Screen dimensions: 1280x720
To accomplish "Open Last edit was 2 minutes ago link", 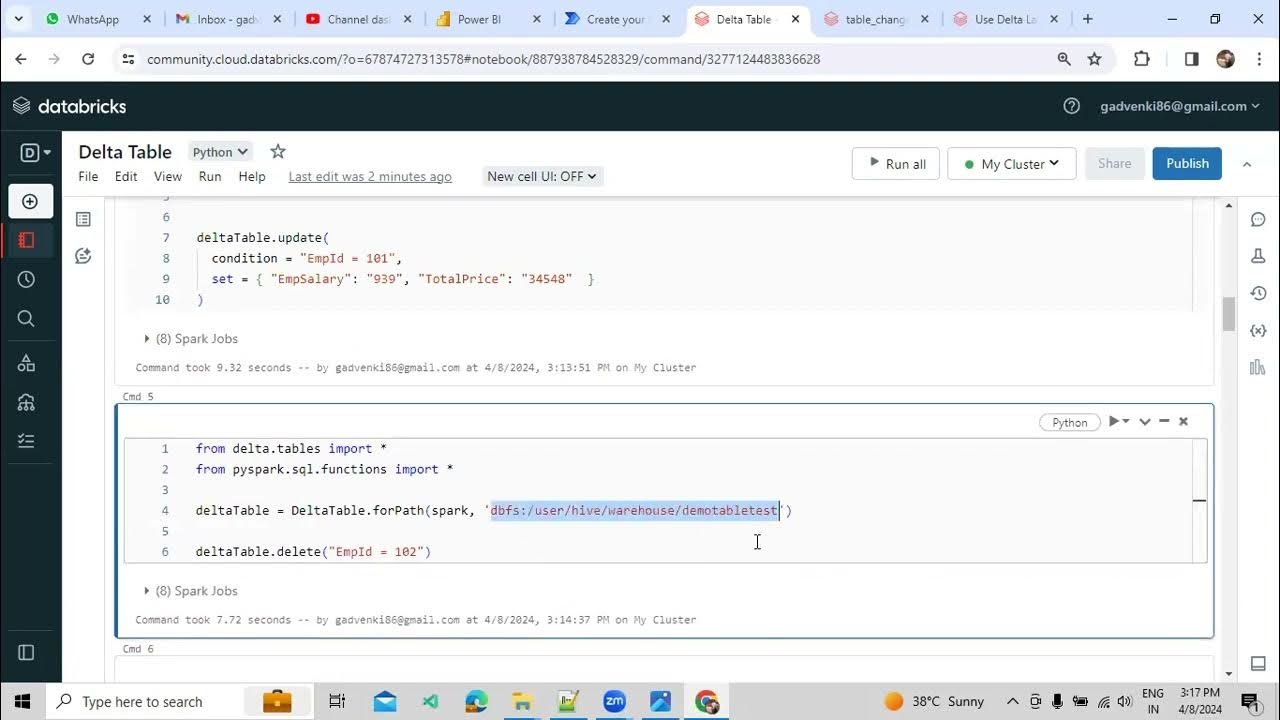I will (370, 176).
